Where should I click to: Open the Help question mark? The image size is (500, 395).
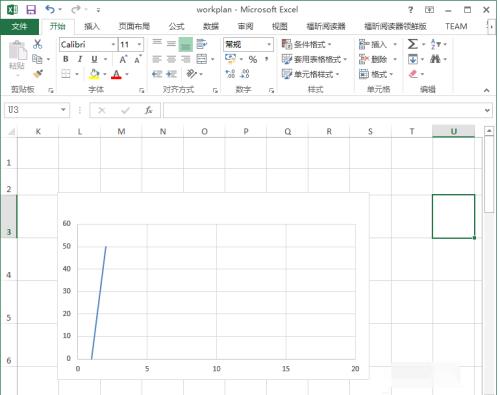pyautogui.click(x=410, y=10)
